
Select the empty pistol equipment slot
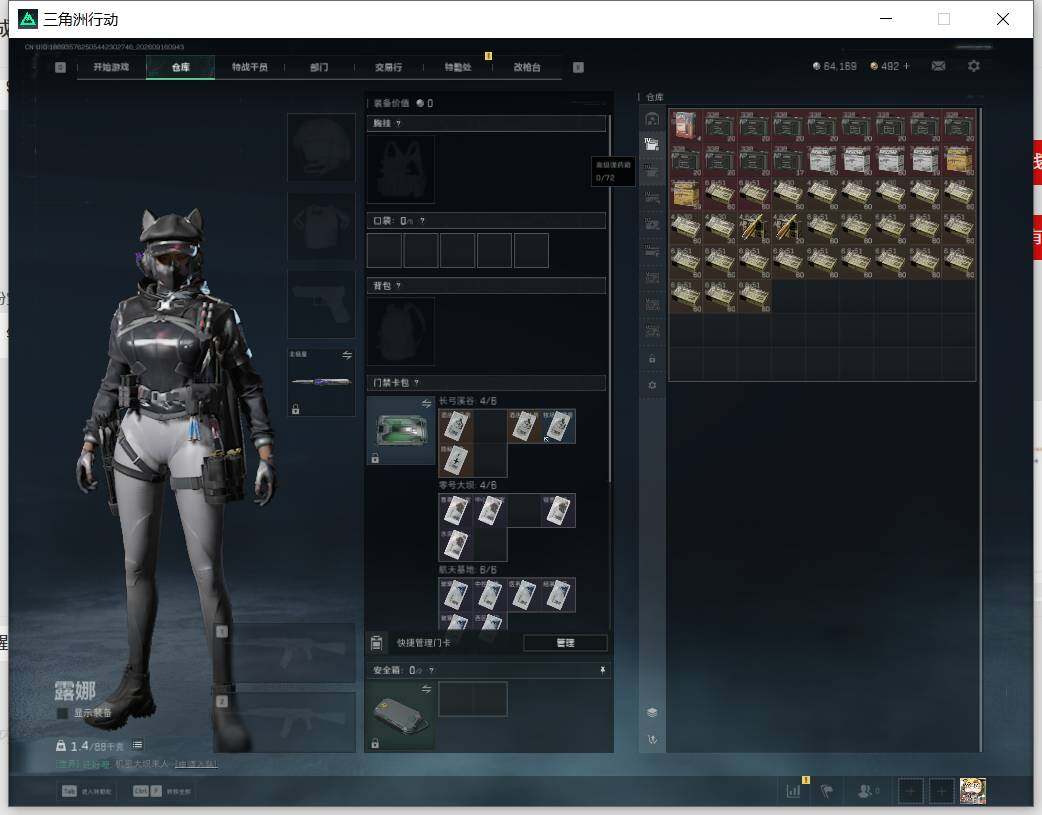321,304
